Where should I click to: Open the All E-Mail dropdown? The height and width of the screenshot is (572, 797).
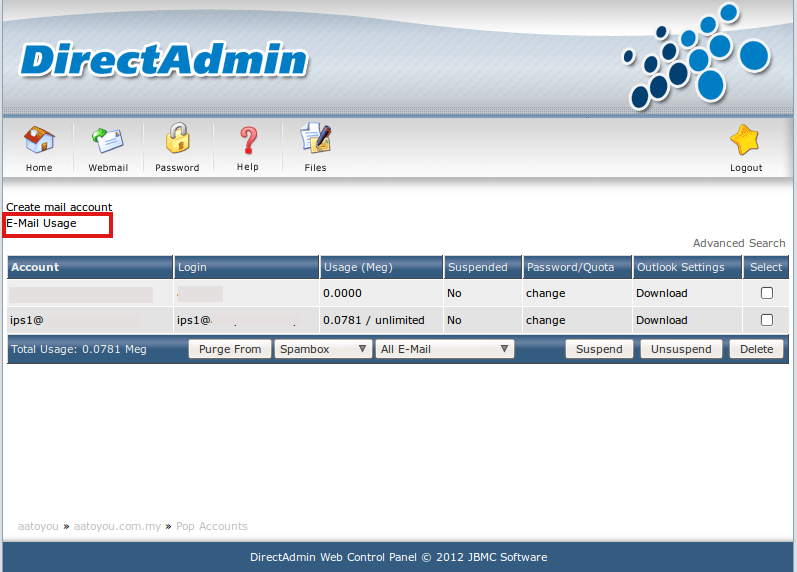click(445, 350)
